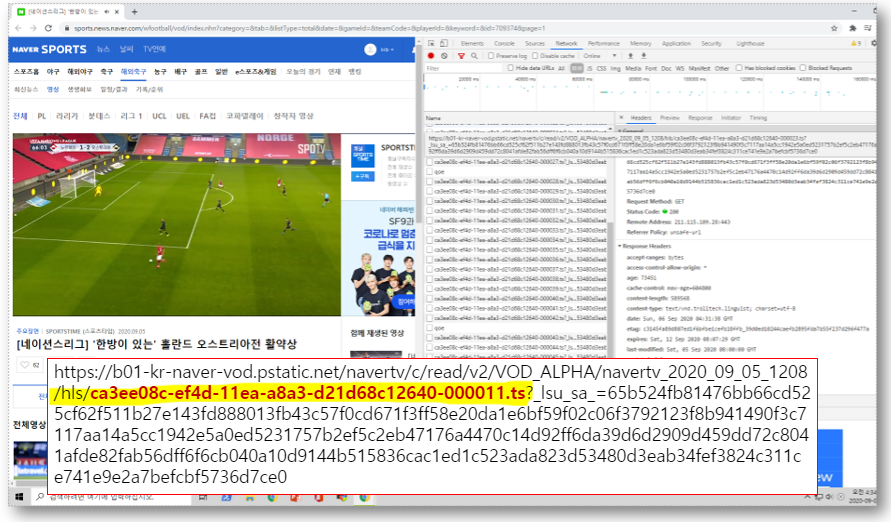Bookmark this page with the star icon
This screenshot has height=522, width=891.
click(834, 28)
